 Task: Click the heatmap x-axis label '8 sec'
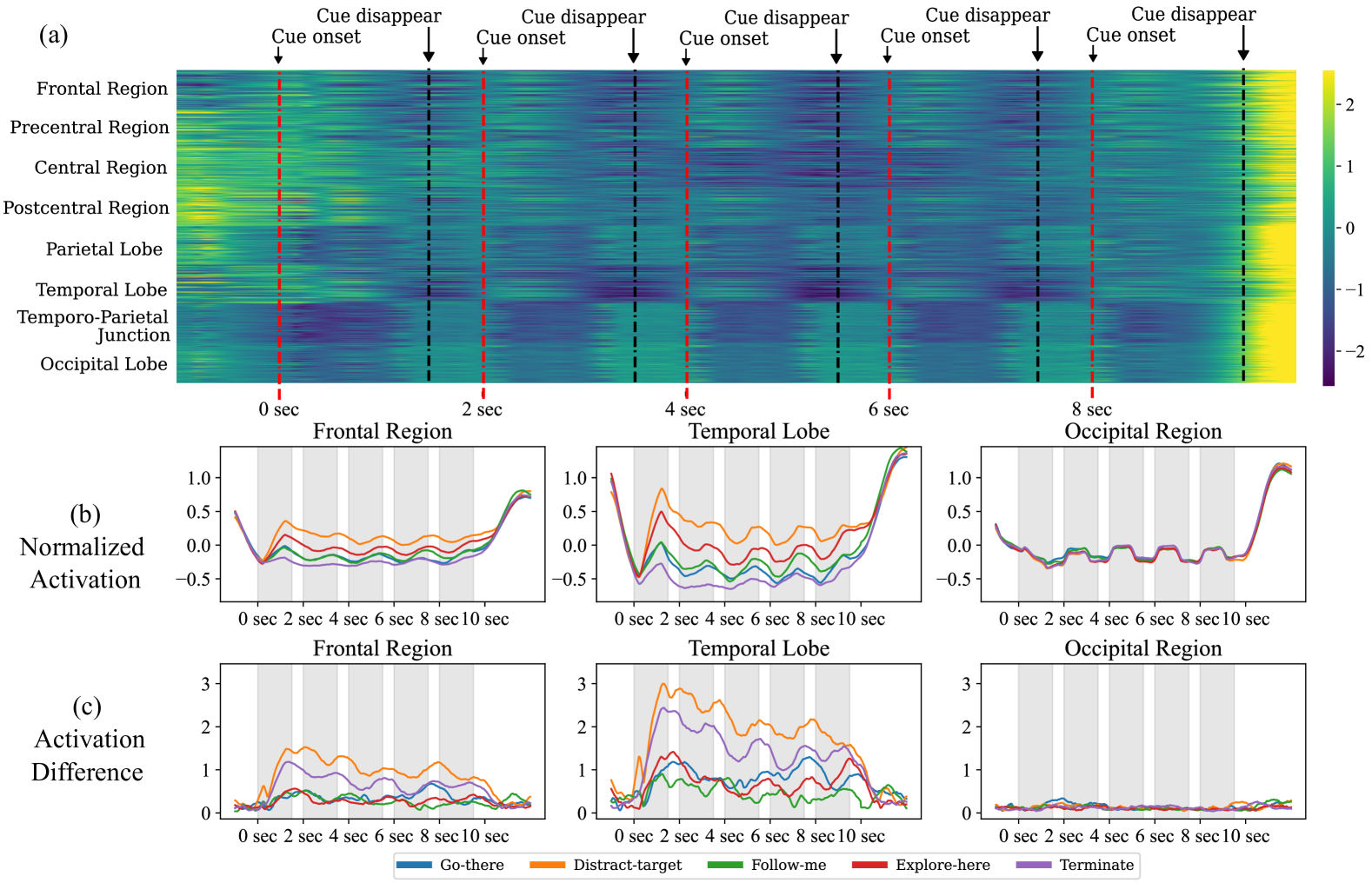point(1092,409)
